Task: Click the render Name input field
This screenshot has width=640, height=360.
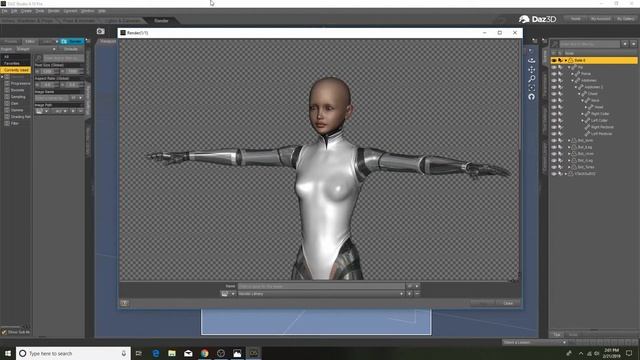Action: [321, 286]
